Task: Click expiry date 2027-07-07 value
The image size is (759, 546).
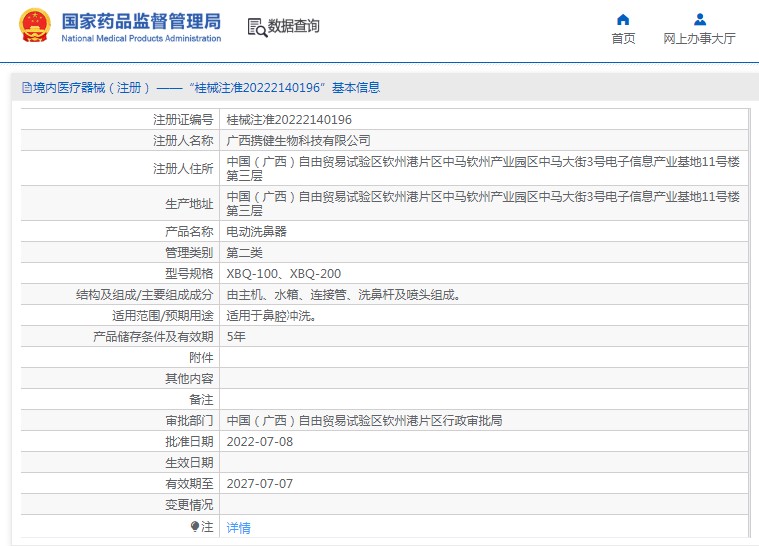Action: (x=260, y=483)
